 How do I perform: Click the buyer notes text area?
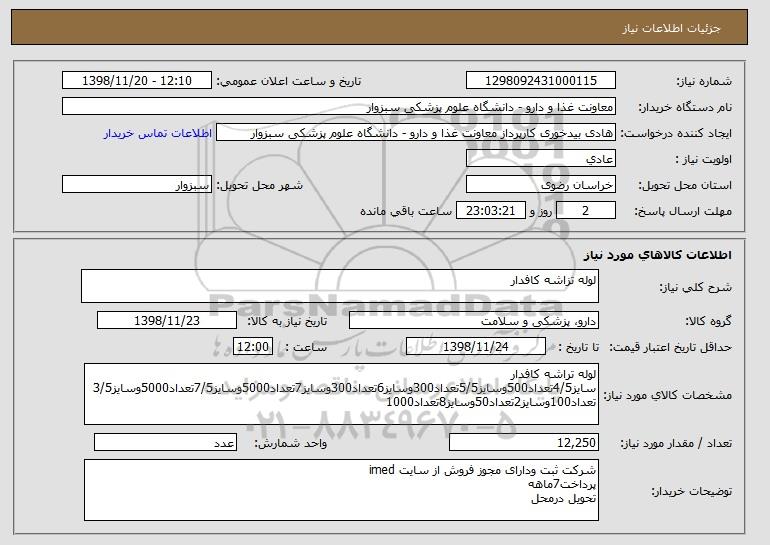pyautogui.click(x=341, y=490)
